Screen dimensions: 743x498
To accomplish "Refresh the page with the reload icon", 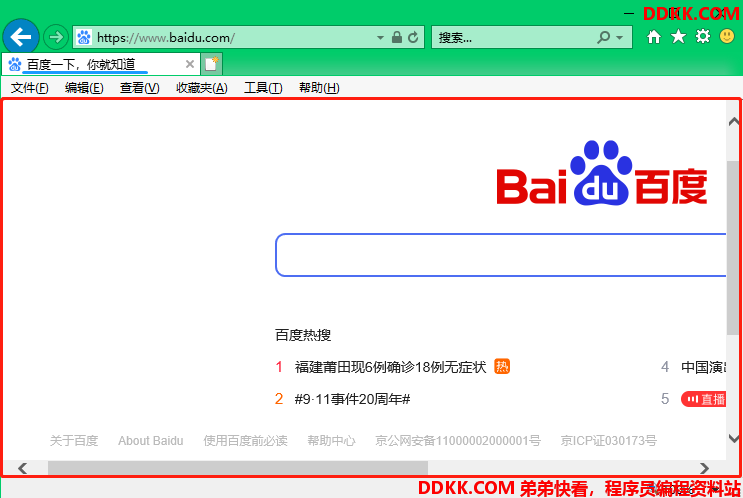I will point(413,37).
